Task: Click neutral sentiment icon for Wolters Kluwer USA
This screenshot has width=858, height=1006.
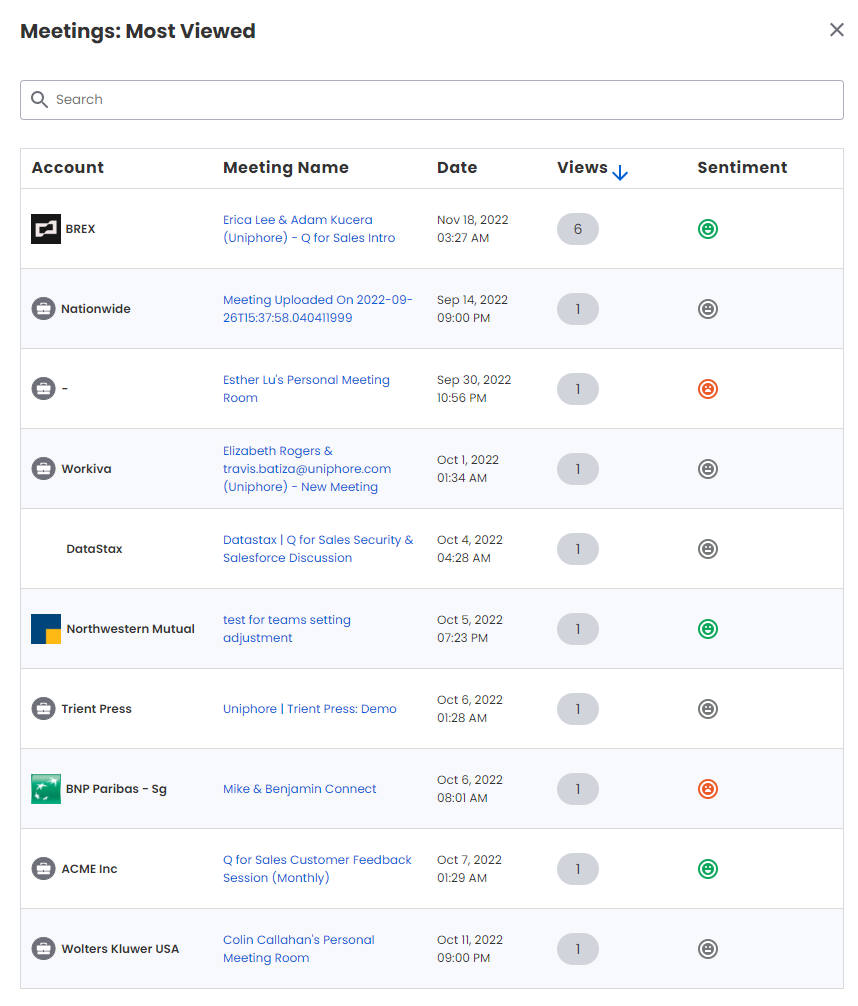Action: pyautogui.click(x=708, y=949)
